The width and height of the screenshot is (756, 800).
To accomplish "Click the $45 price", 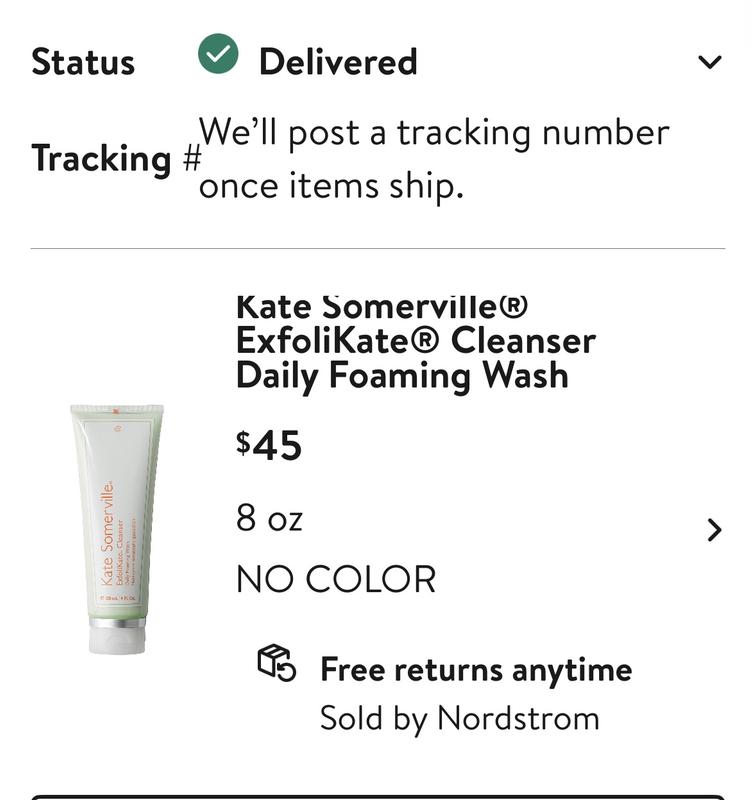I will pyautogui.click(x=269, y=445).
